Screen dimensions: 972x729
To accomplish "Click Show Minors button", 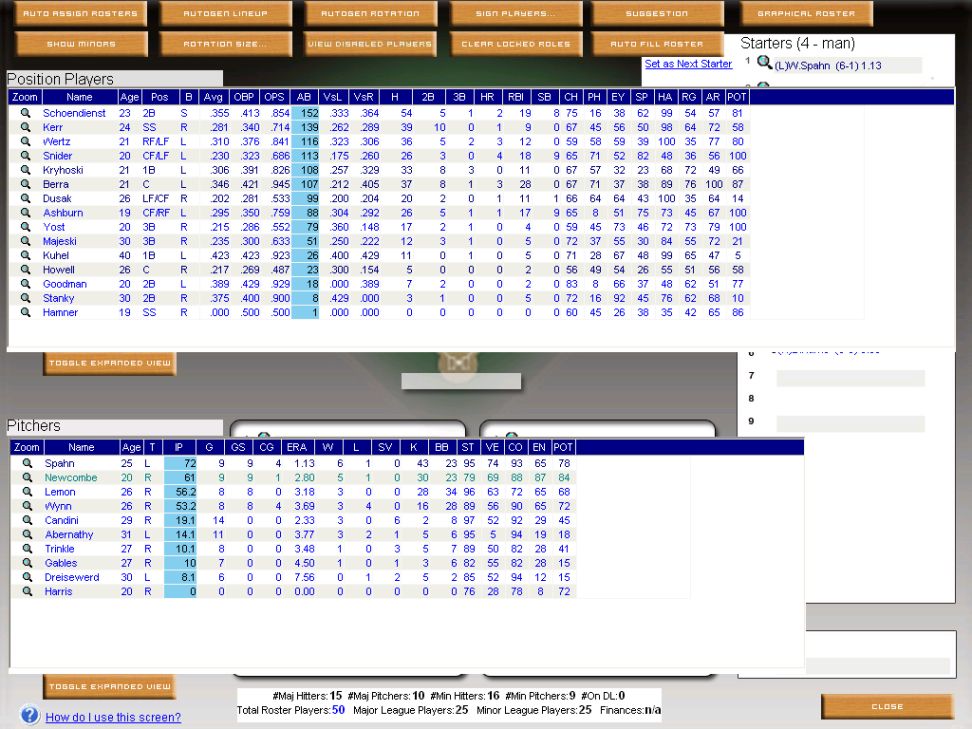I will (81, 44).
